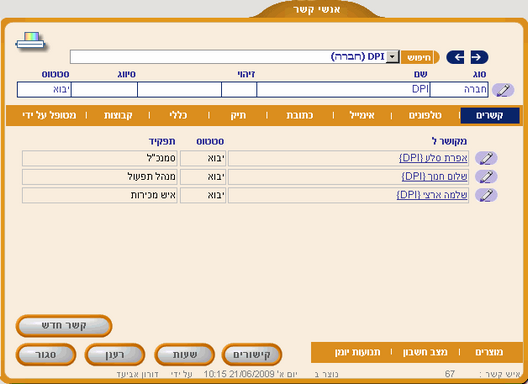Open the שלום חנוך {DPI} link
Screen dimensions: 528x384
tap(434, 177)
